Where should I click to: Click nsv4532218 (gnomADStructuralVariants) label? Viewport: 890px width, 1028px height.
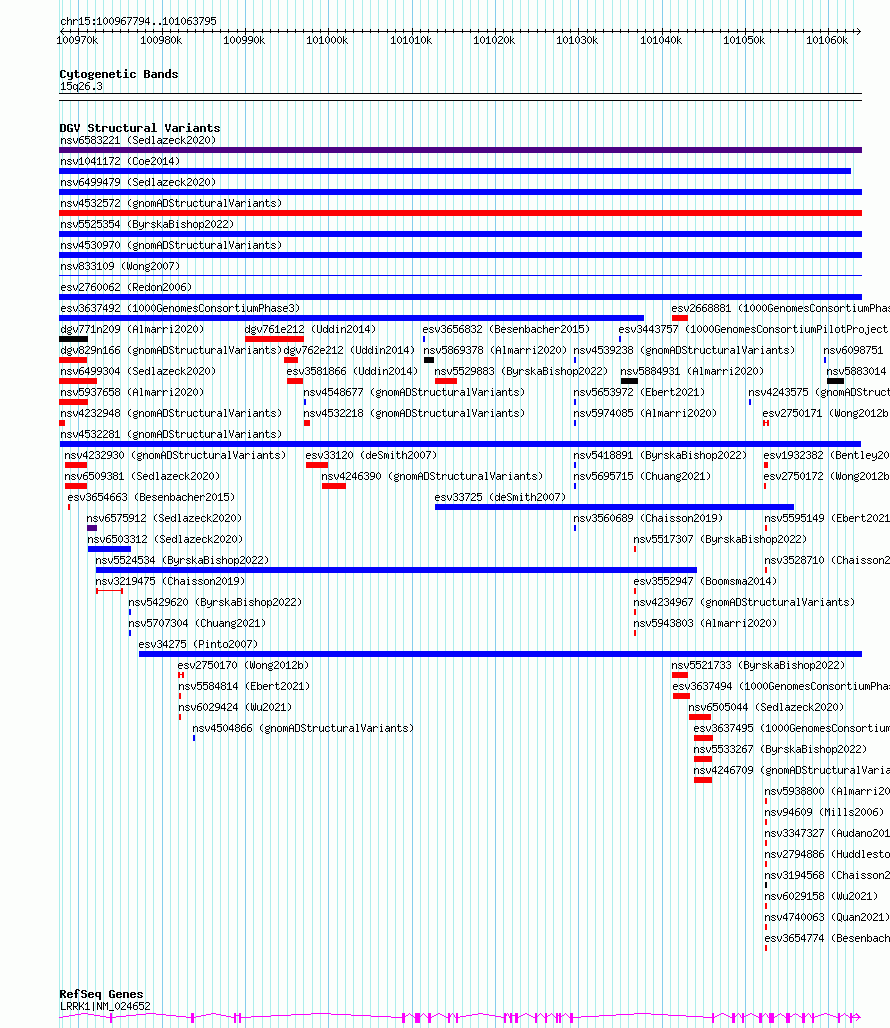pyautogui.click(x=414, y=413)
